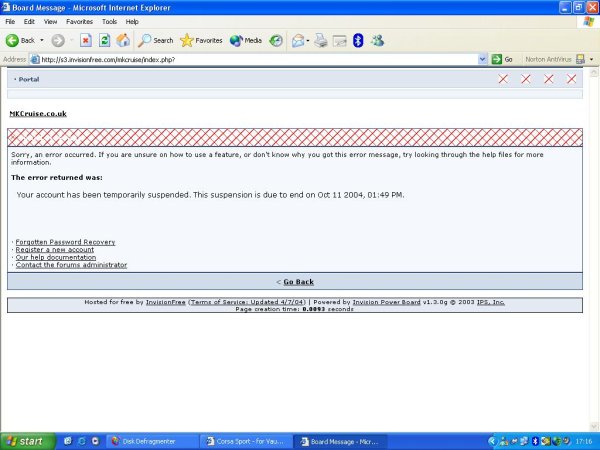600x450 pixels.
Task: Click the Back navigation button
Action: click(x=20, y=40)
